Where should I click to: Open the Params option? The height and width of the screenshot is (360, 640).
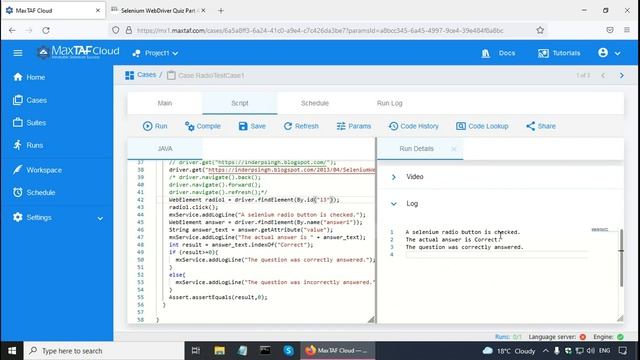click(x=354, y=126)
